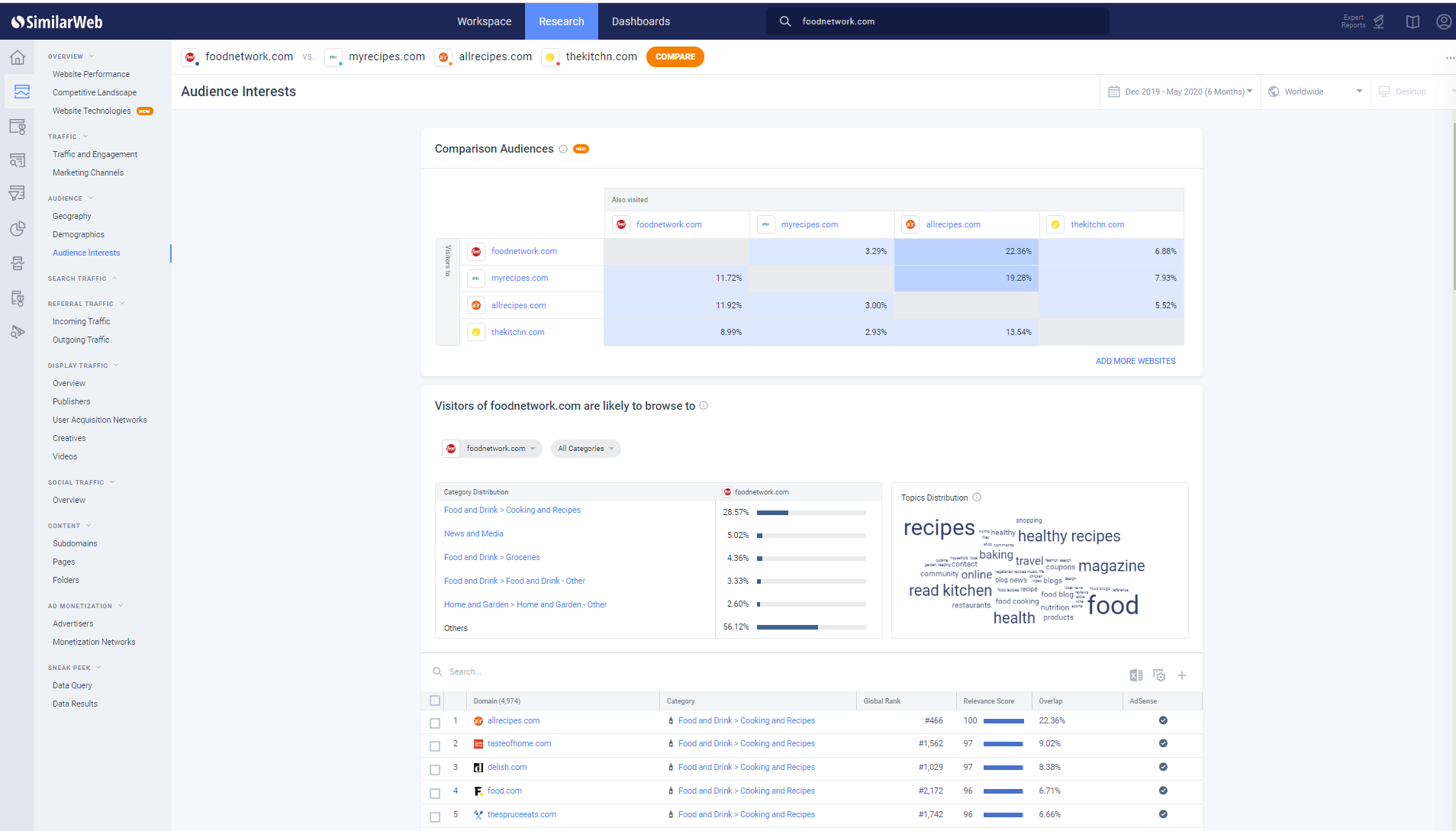Click thespruceeats.com favicon in table
This screenshot has width=1456, height=831.
click(x=478, y=815)
